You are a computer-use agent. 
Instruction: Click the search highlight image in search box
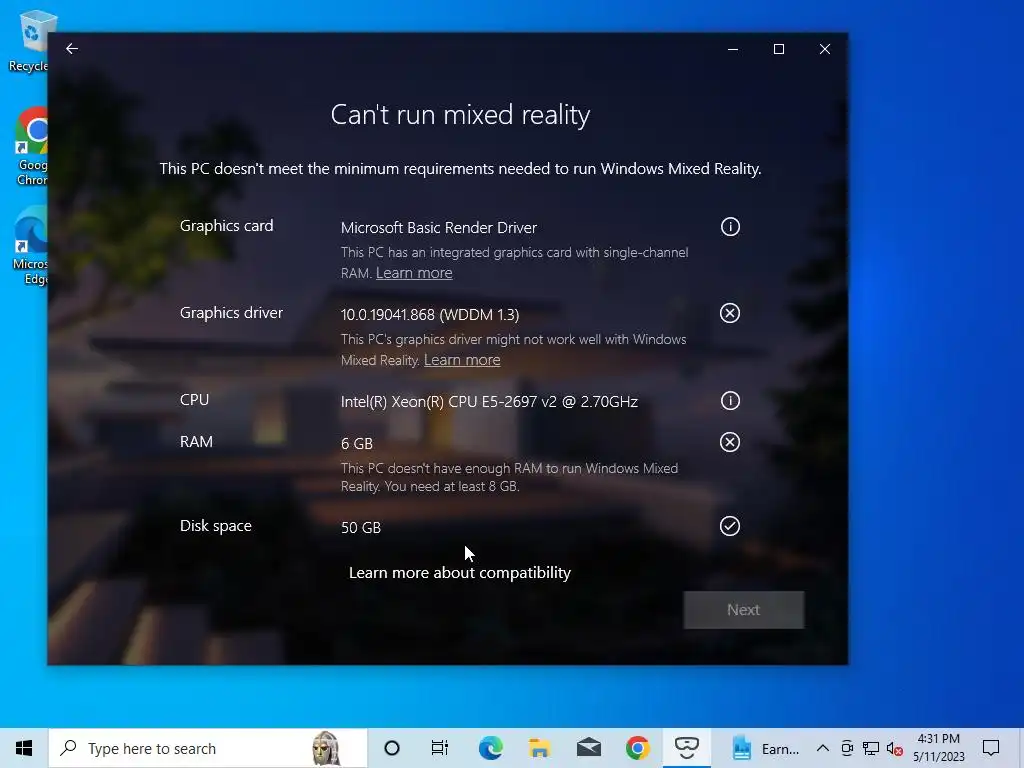pyautogui.click(x=326, y=748)
